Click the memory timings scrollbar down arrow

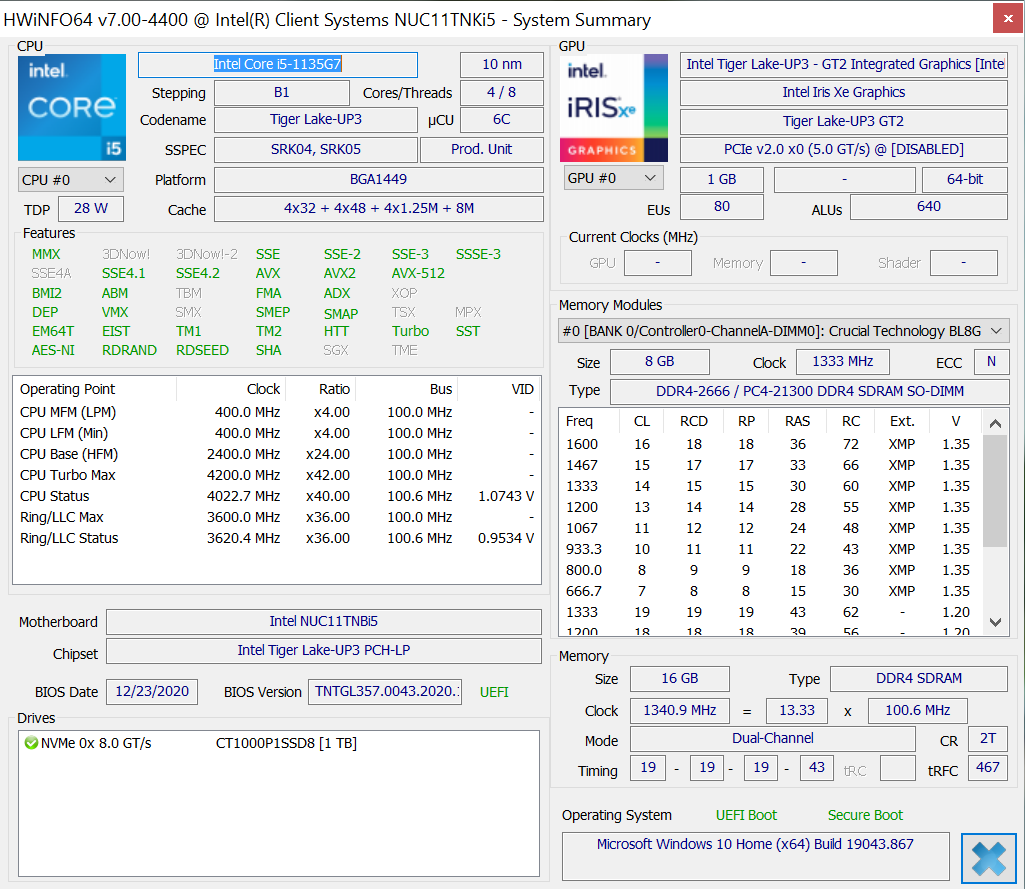996,623
